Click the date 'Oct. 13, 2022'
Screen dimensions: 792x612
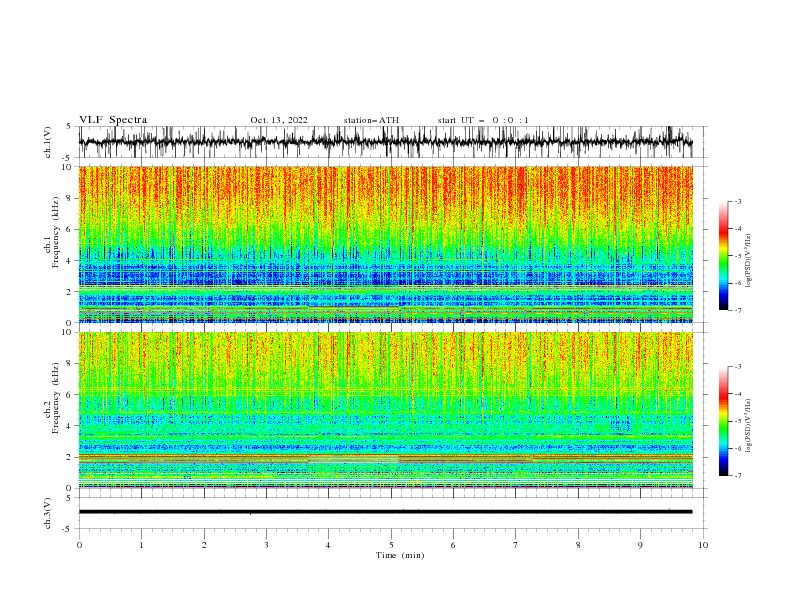coord(279,120)
